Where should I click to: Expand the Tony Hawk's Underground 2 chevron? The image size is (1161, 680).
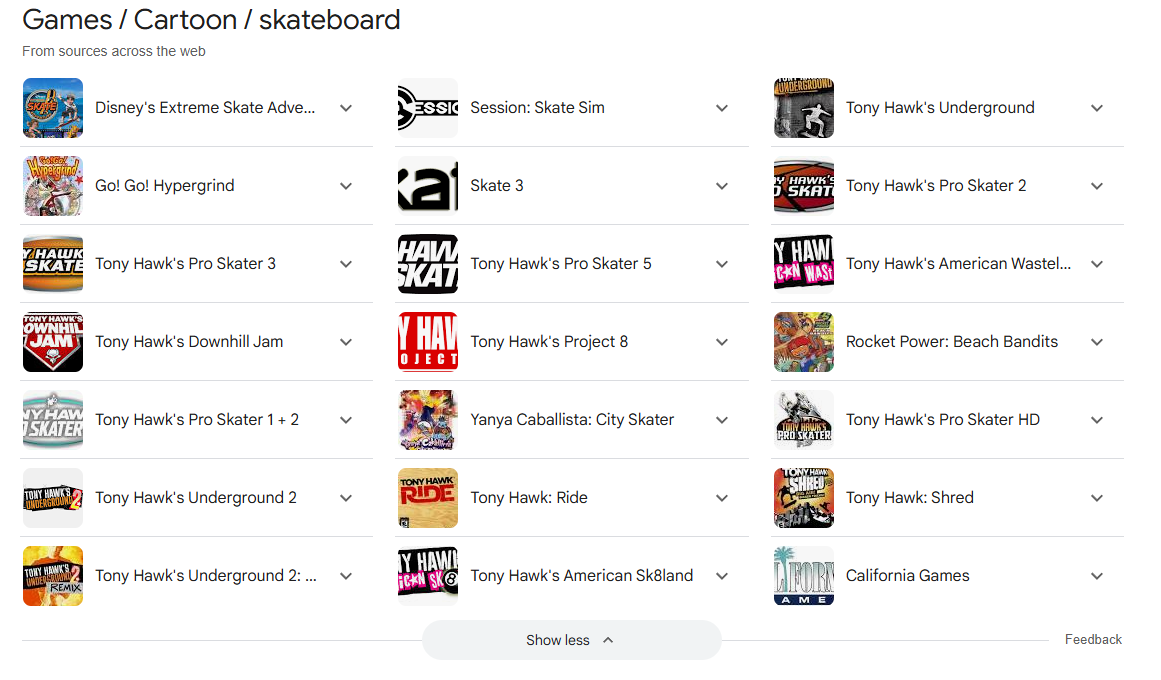click(346, 498)
